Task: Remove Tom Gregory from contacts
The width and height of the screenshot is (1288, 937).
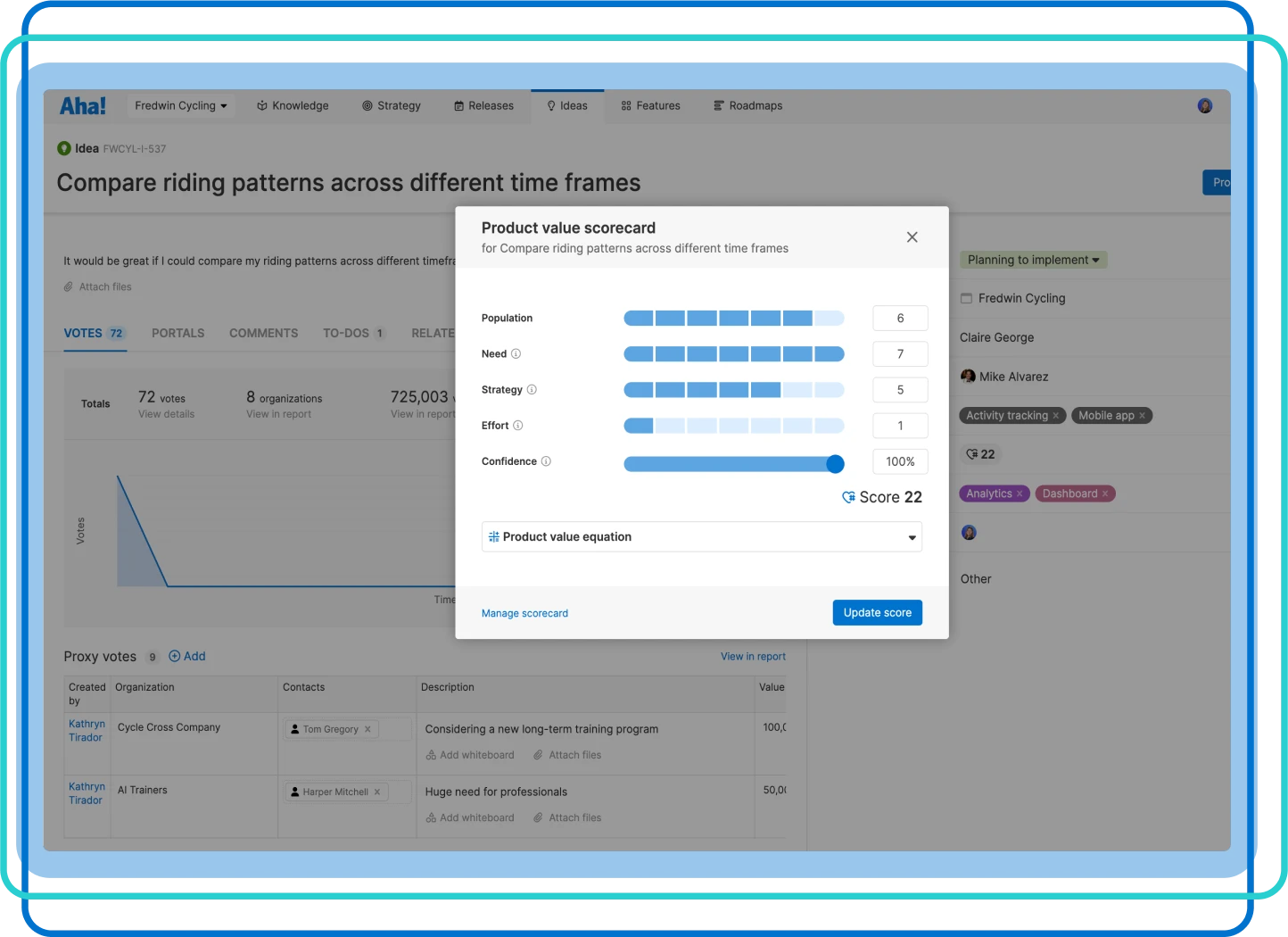Action: [x=367, y=729]
